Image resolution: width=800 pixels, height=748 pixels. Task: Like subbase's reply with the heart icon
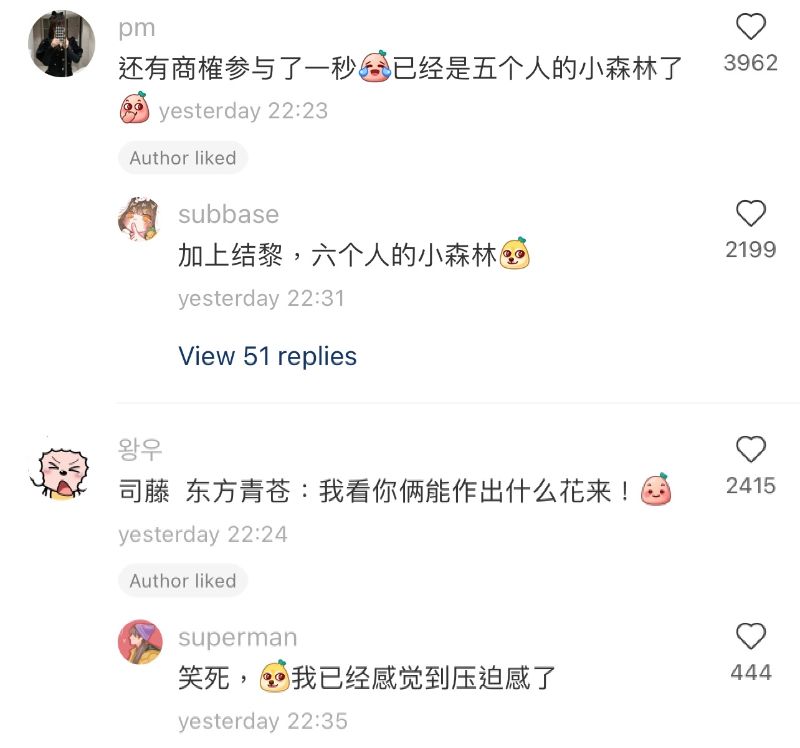751,213
